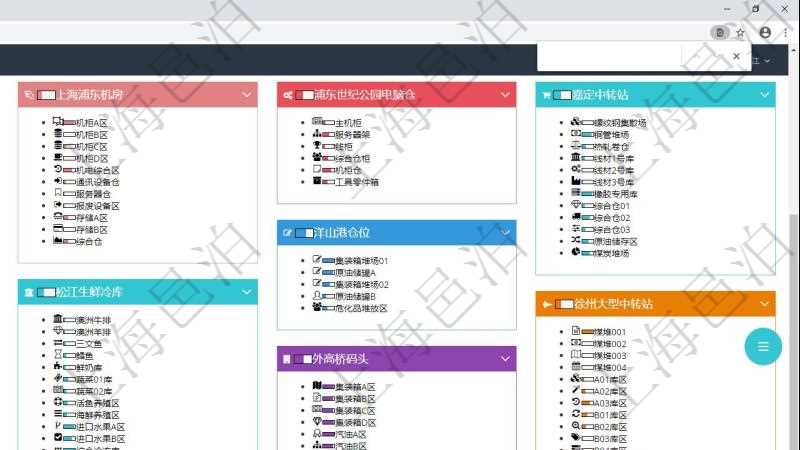Click the edit icon beside 集装箱堆场01
The width and height of the screenshot is (800, 450).
(x=317, y=260)
